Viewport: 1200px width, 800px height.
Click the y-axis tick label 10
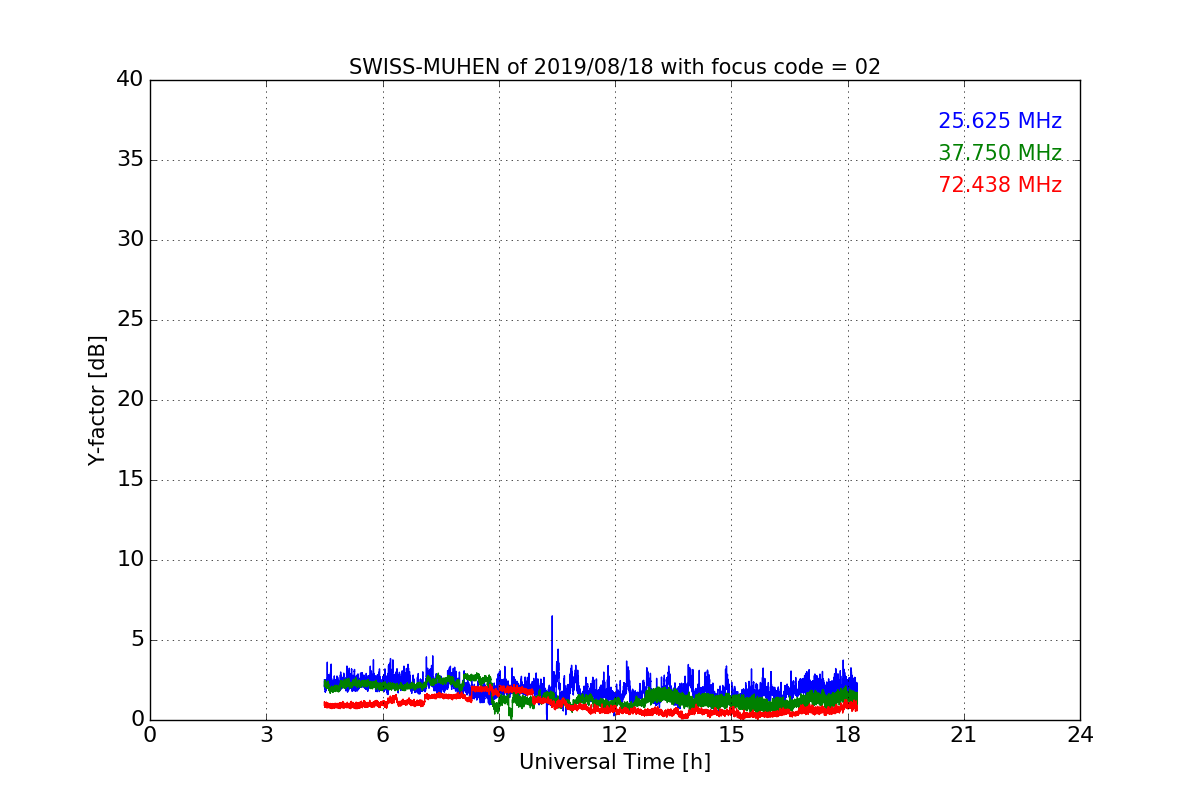point(130,559)
